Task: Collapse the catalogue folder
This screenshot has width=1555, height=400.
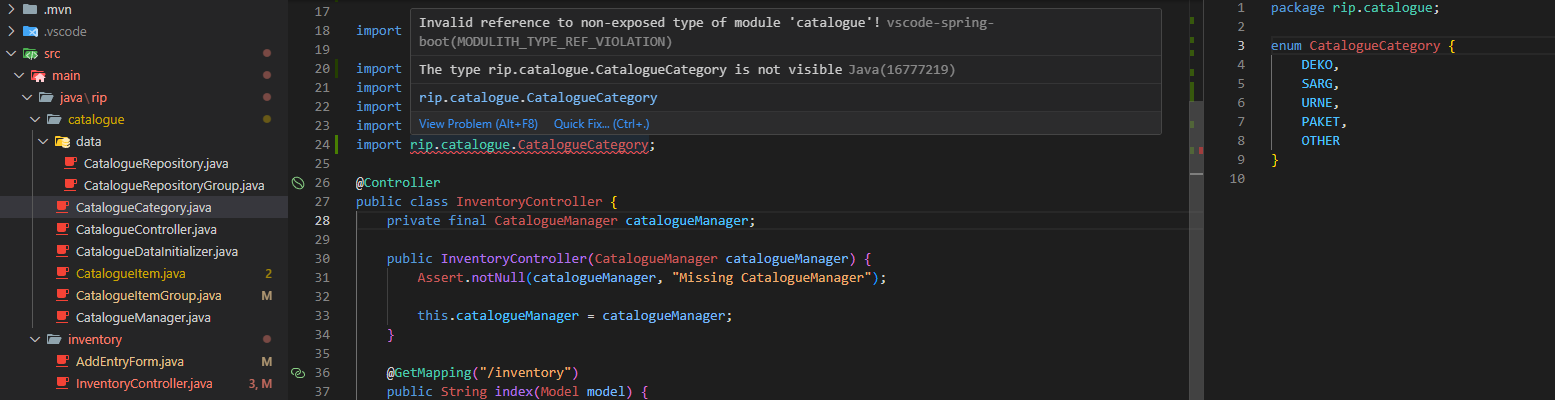Action: coord(36,119)
